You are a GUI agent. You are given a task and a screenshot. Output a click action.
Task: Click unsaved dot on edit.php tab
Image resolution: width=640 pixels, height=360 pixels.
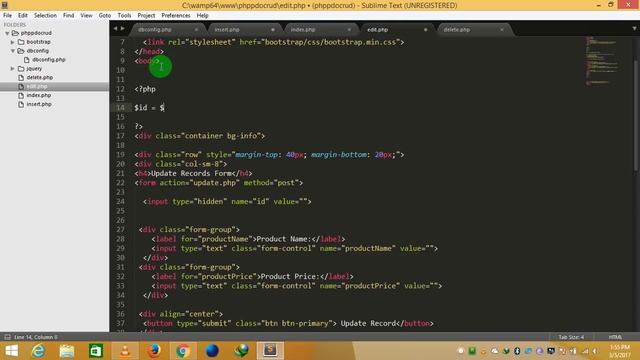tap(425, 30)
